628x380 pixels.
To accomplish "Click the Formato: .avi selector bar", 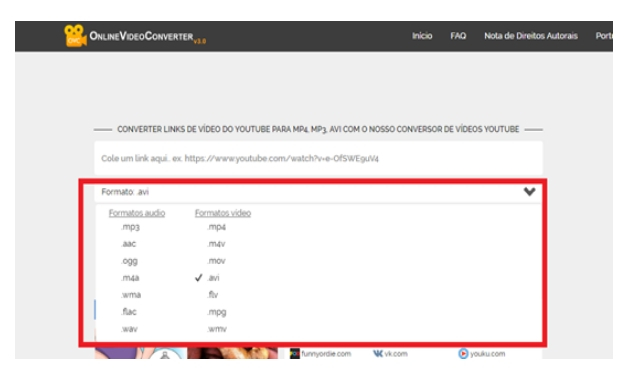I will coord(318,192).
